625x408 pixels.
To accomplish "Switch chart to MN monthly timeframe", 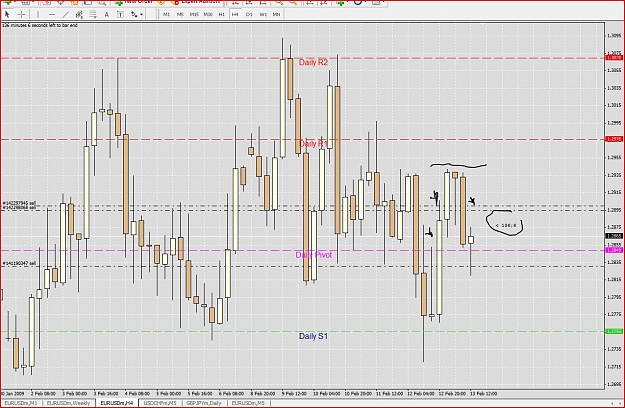I will pos(276,14).
